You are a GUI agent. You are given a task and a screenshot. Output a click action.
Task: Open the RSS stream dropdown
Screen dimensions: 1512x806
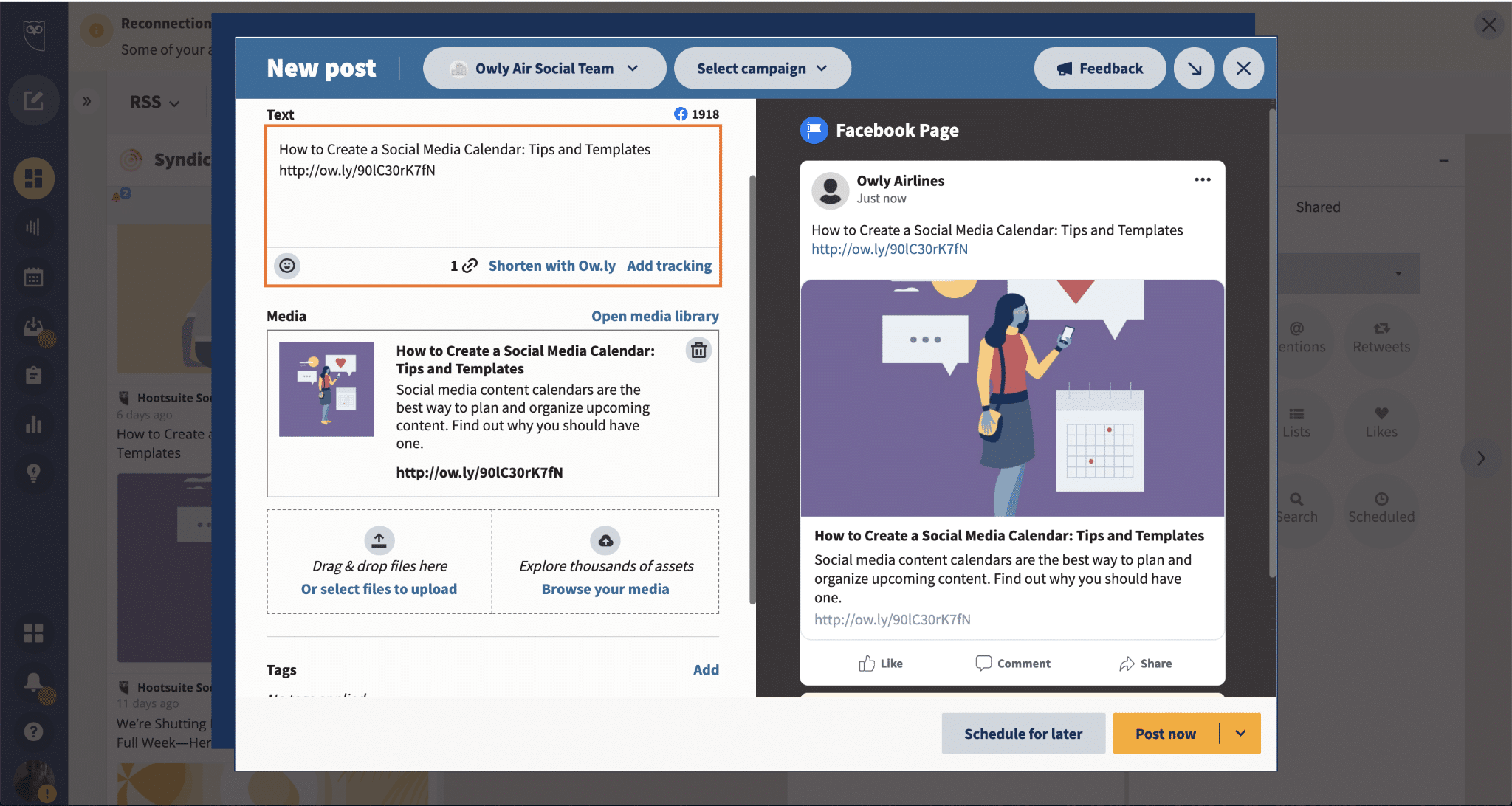[x=154, y=102]
